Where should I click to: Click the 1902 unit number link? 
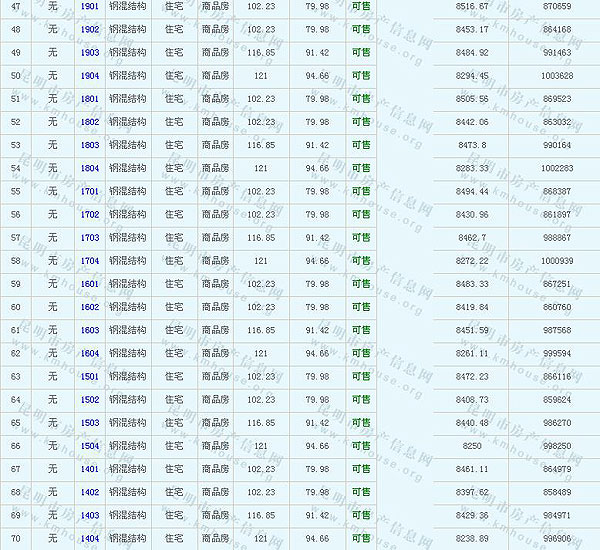tap(90, 29)
